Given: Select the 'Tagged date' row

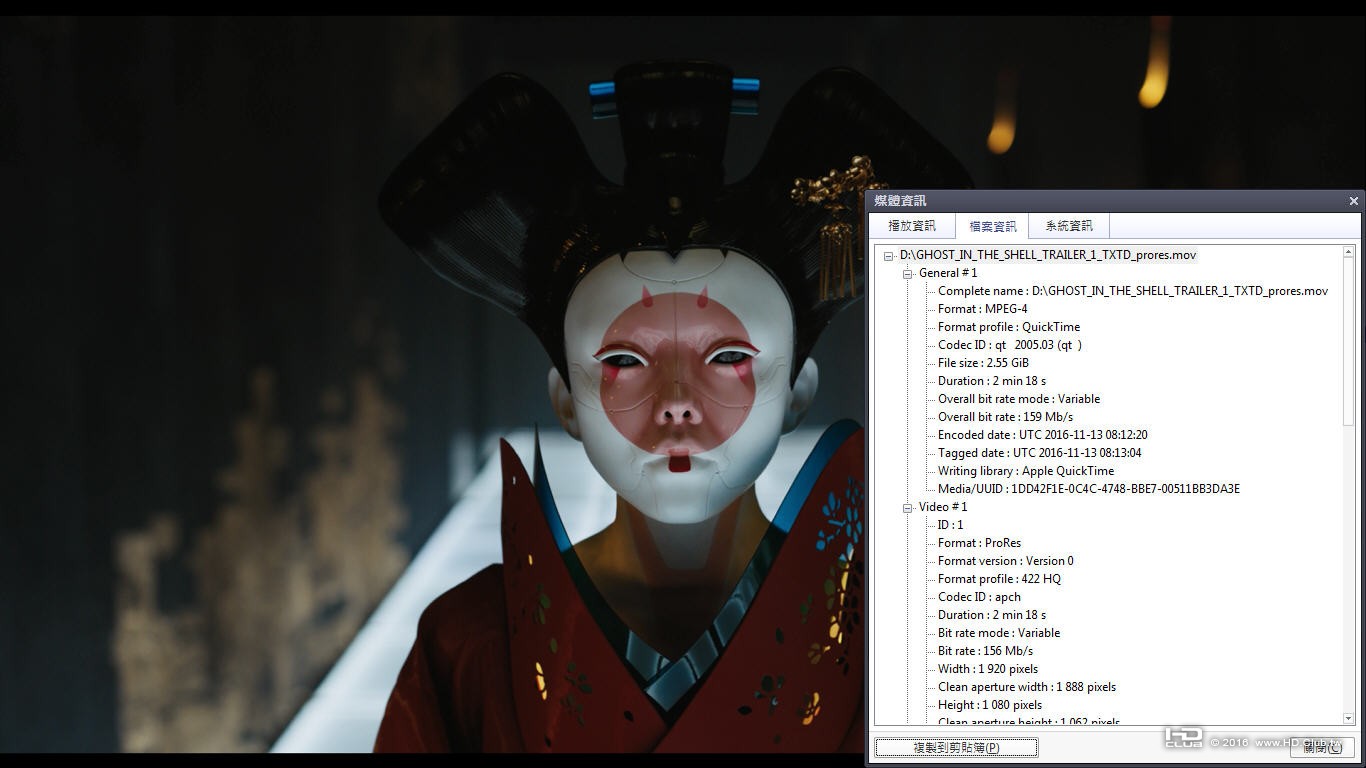Looking at the screenshot, I should coord(1040,453).
